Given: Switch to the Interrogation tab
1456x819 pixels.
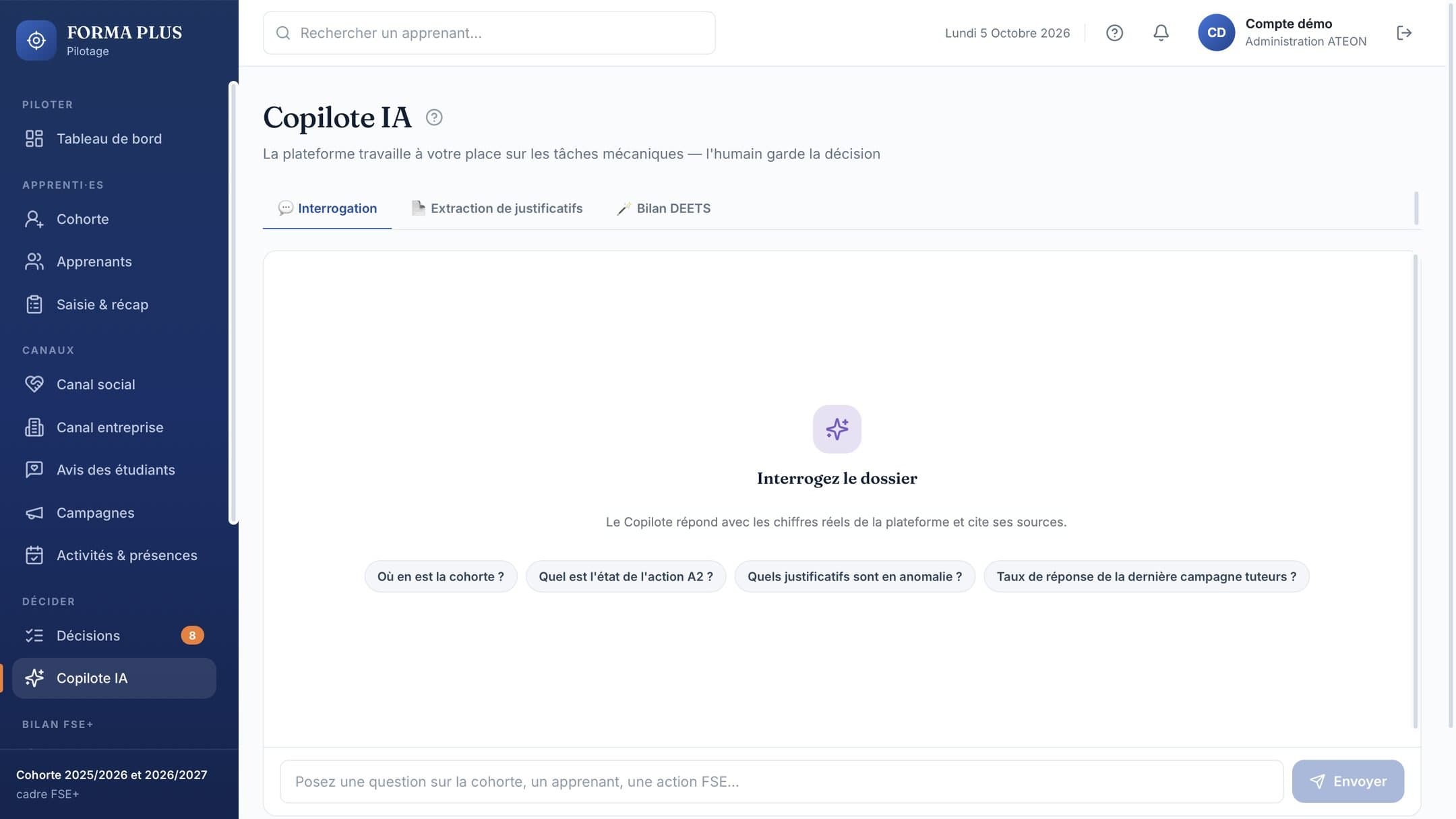Looking at the screenshot, I should pyautogui.click(x=327, y=208).
